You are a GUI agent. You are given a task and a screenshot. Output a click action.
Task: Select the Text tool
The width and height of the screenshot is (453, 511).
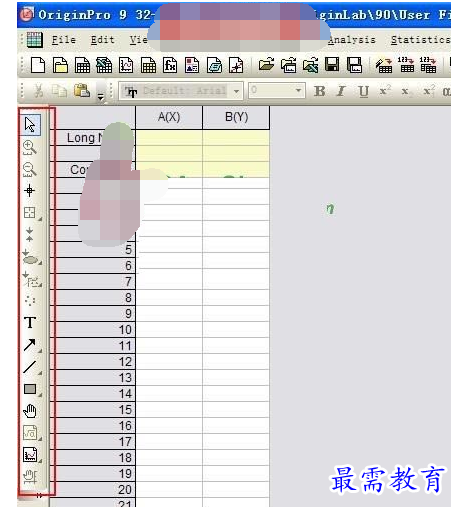click(30, 322)
